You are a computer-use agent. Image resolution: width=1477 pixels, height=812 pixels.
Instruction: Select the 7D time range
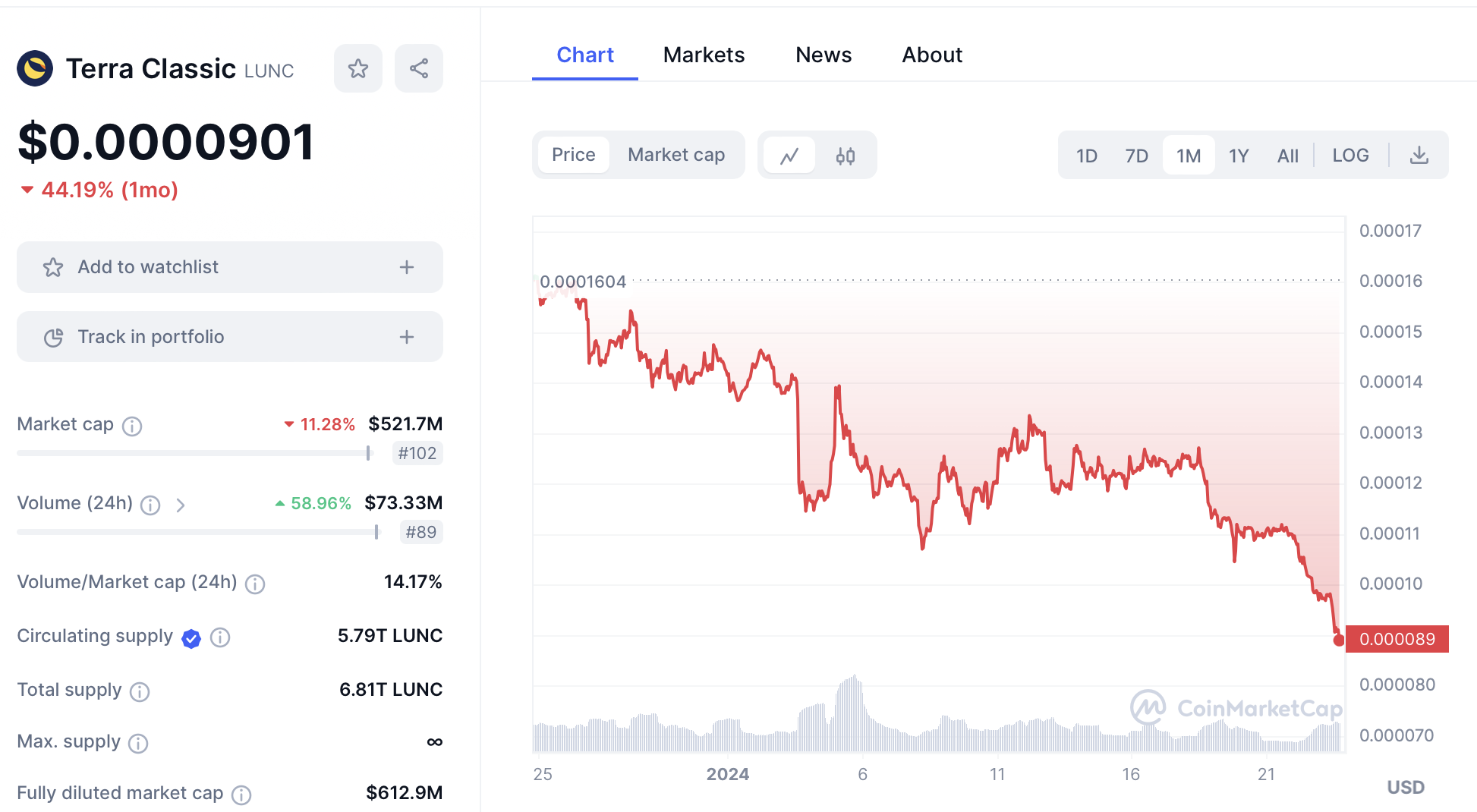coord(1136,156)
